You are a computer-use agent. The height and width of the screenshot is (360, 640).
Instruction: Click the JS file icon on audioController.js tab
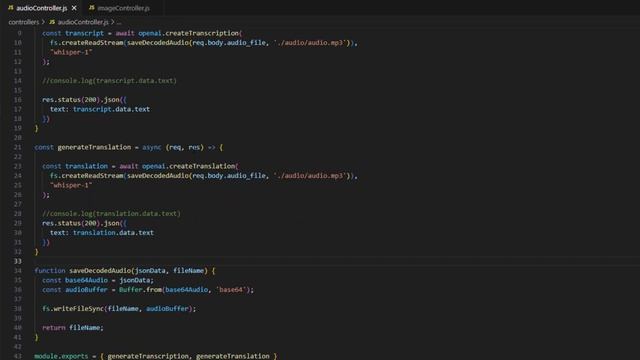pos(11,8)
